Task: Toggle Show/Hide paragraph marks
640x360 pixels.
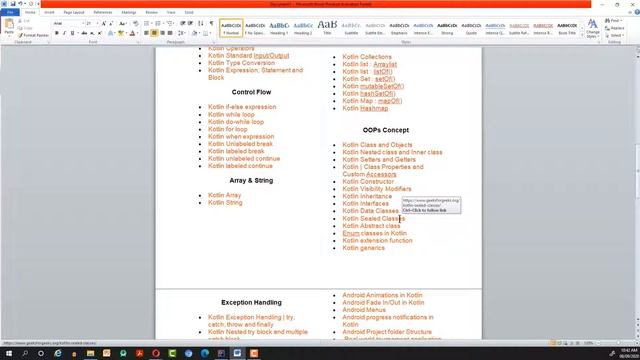Action: [x=211, y=24]
